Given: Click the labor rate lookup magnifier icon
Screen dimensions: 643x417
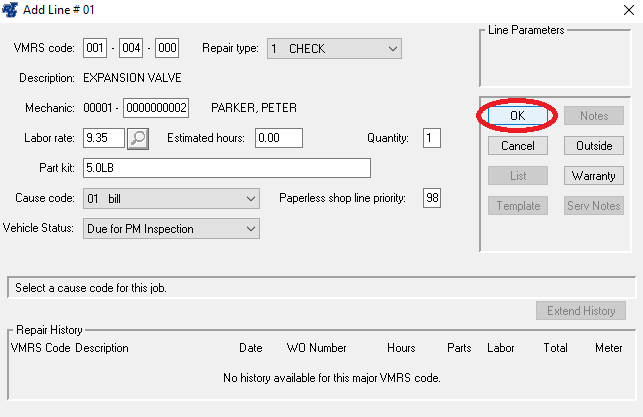Looking at the screenshot, I should [138, 138].
